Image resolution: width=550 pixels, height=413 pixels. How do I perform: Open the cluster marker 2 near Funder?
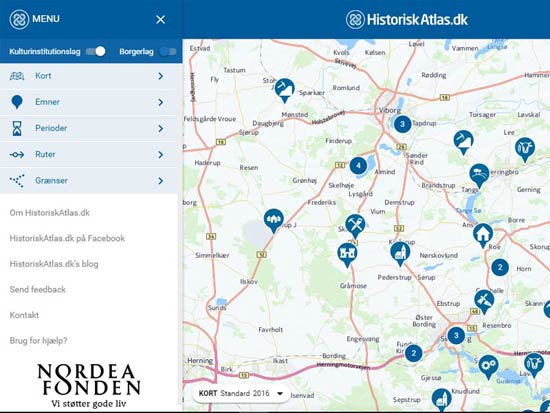click(414, 353)
